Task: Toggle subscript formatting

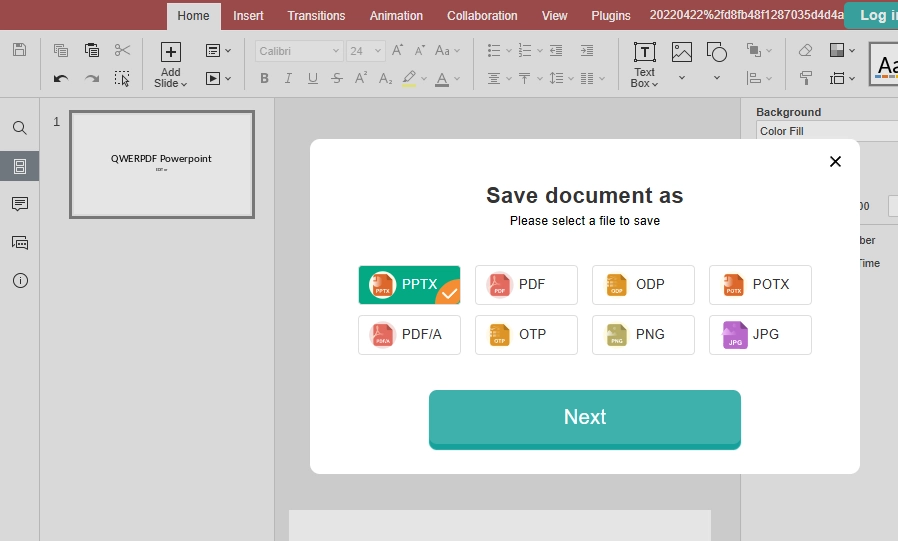Action: pos(385,78)
